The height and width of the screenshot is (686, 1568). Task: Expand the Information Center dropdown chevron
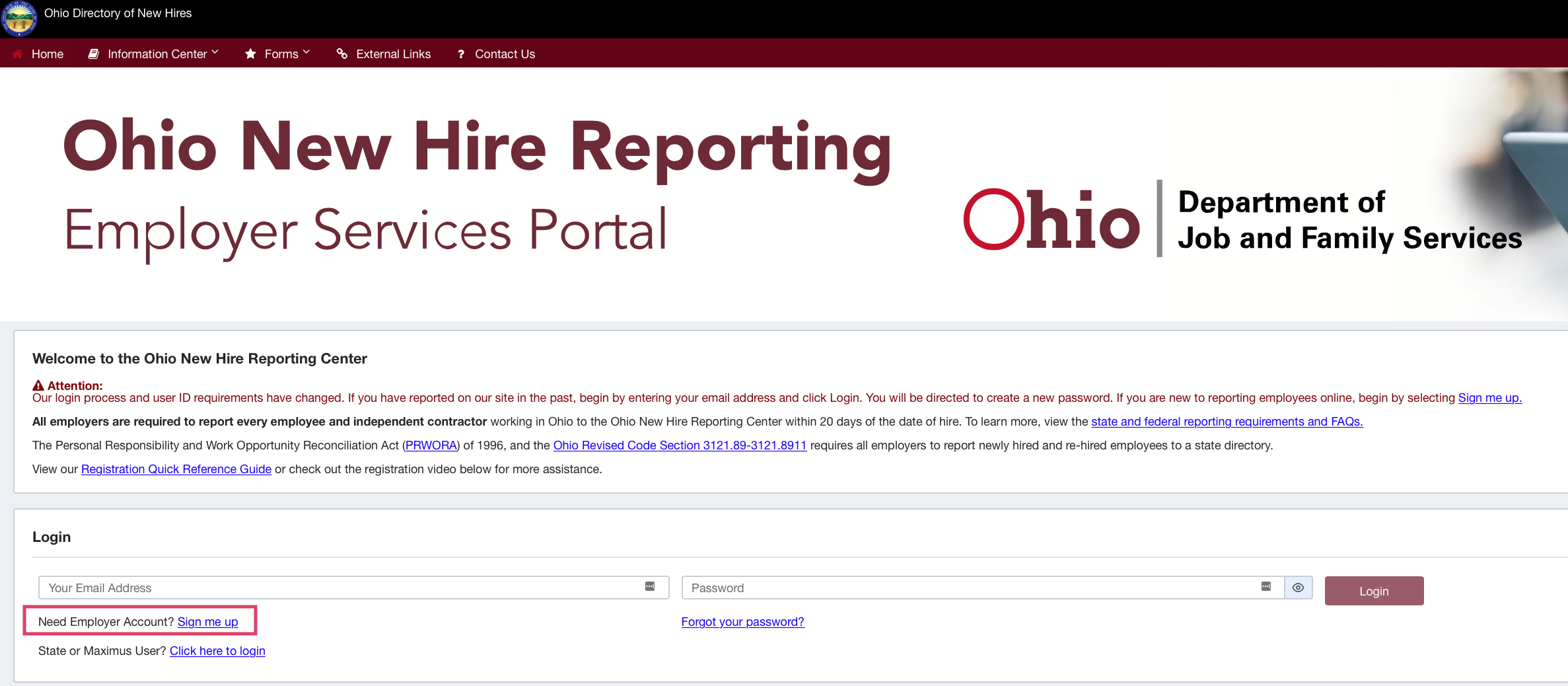(215, 52)
